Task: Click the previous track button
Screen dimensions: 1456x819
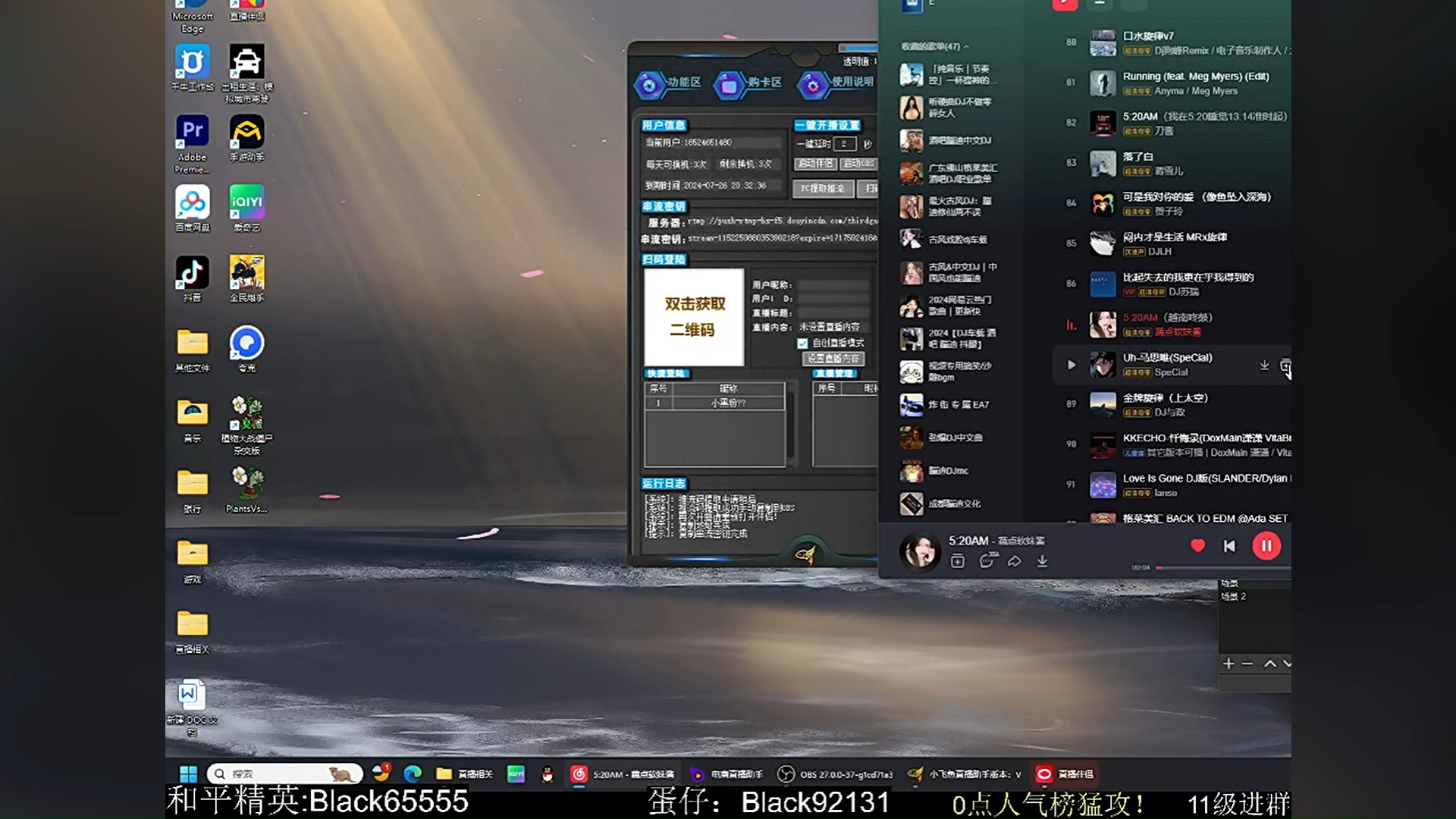Action: pos(1229,546)
